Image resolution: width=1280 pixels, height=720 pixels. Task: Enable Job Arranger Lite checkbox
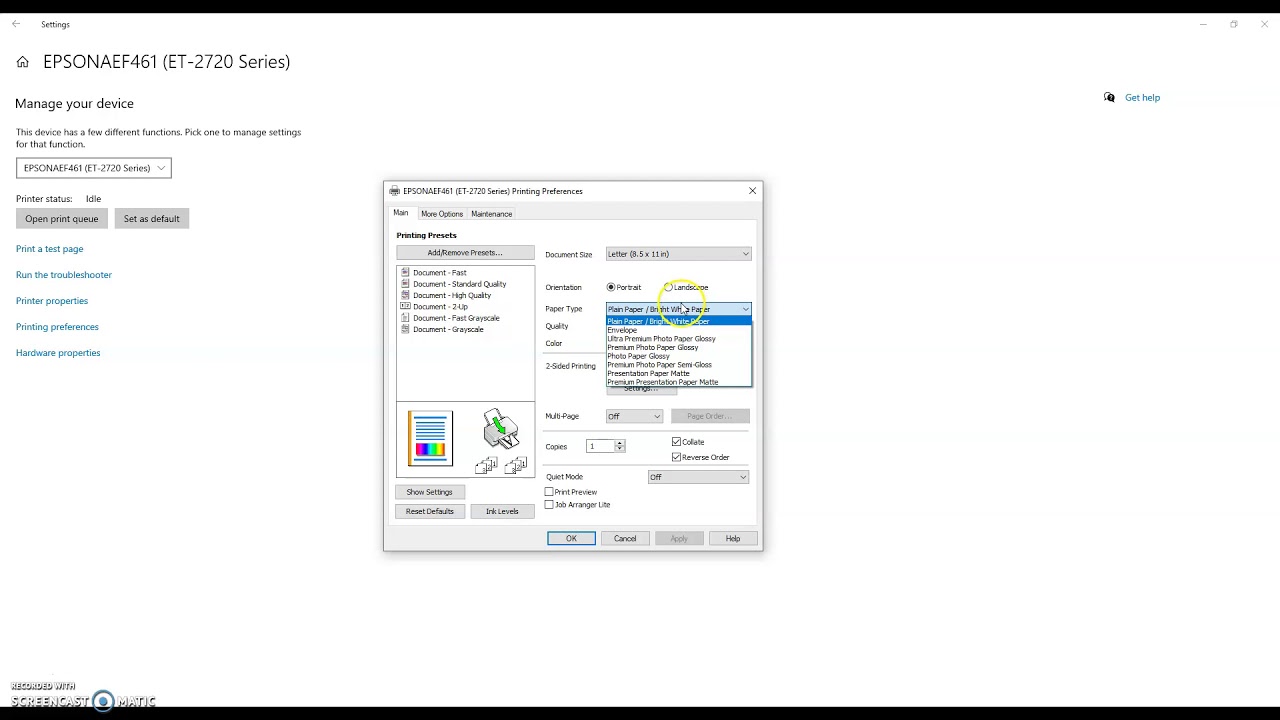(x=549, y=505)
